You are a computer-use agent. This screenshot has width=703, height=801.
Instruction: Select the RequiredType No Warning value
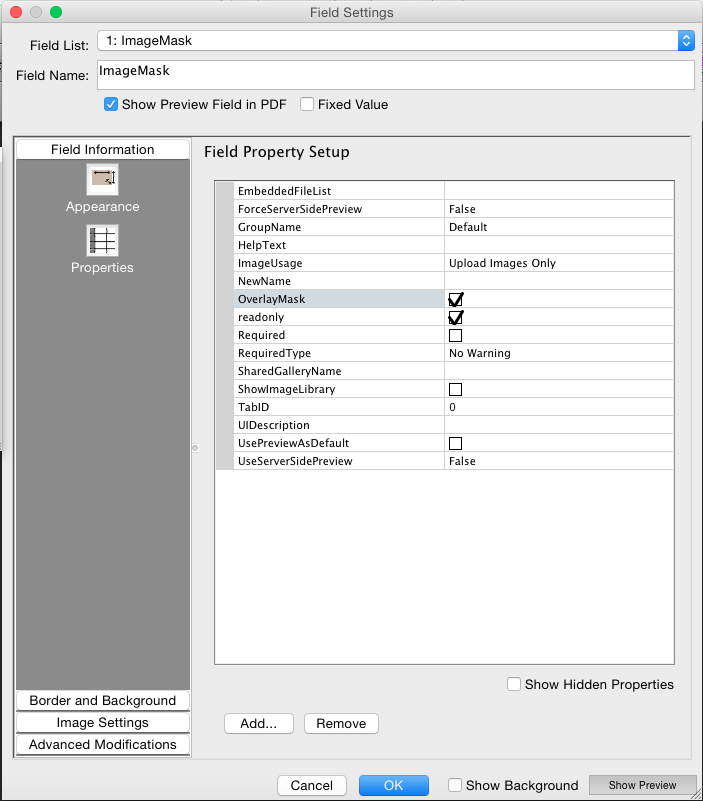(x=559, y=353)
